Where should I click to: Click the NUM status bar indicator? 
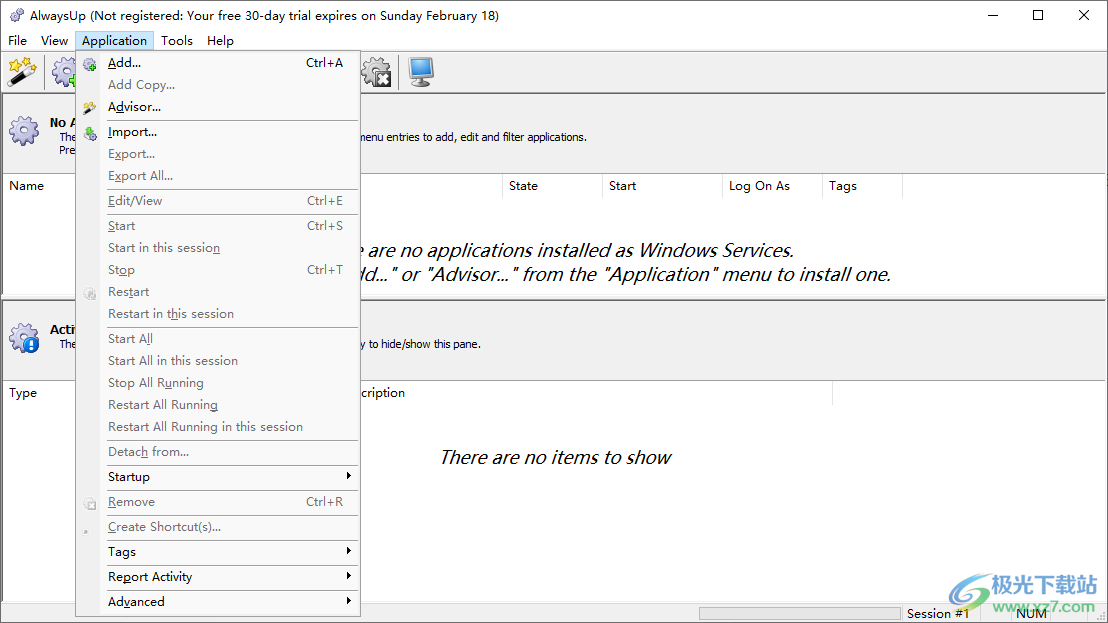pyautogui.click(x=1031, y=614)
